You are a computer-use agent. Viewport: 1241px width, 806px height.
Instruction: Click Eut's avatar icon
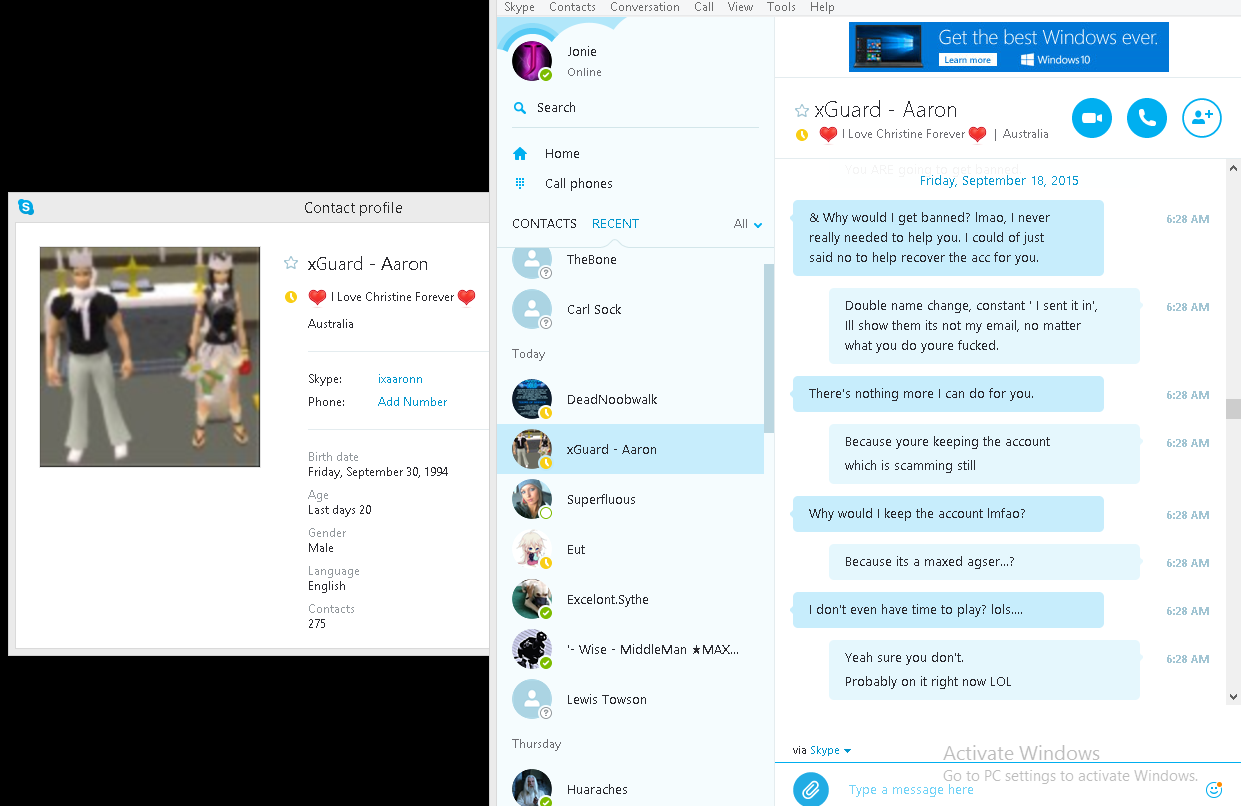(x=531, y=549)
